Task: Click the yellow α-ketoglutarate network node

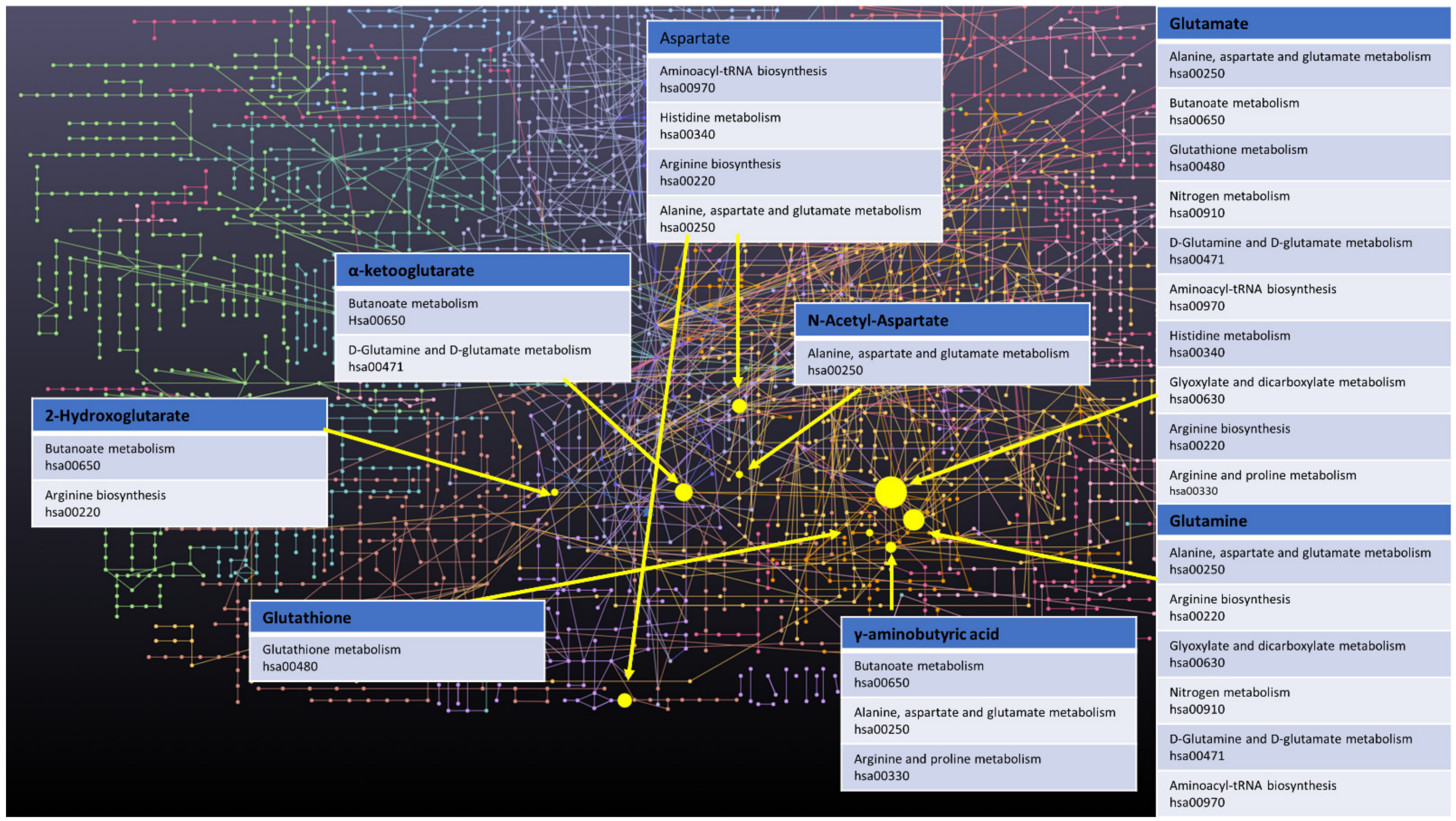Action: [x=684, y=492]
